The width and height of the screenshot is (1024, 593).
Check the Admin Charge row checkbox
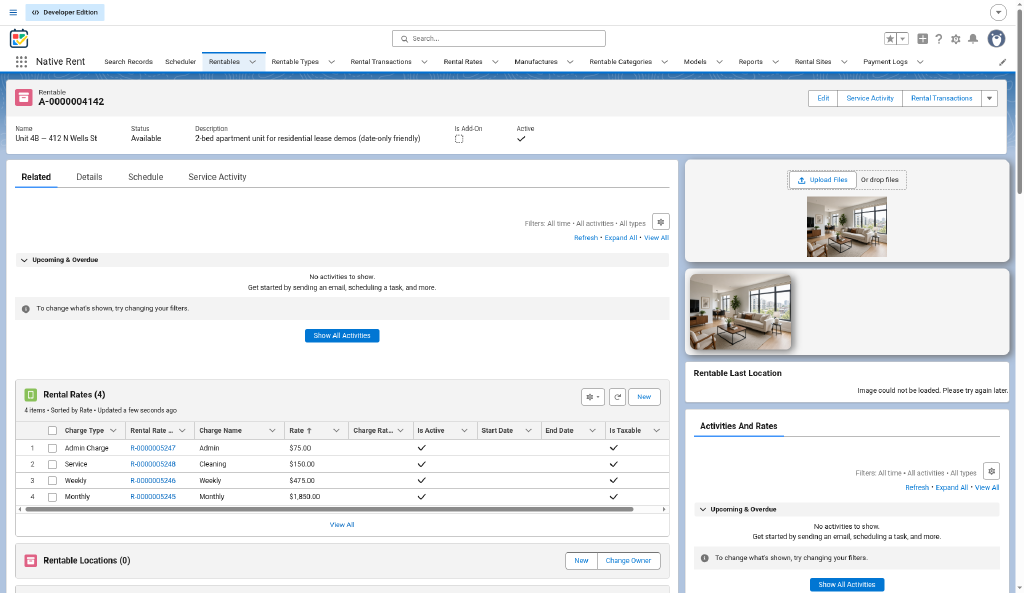click(52, 448)
